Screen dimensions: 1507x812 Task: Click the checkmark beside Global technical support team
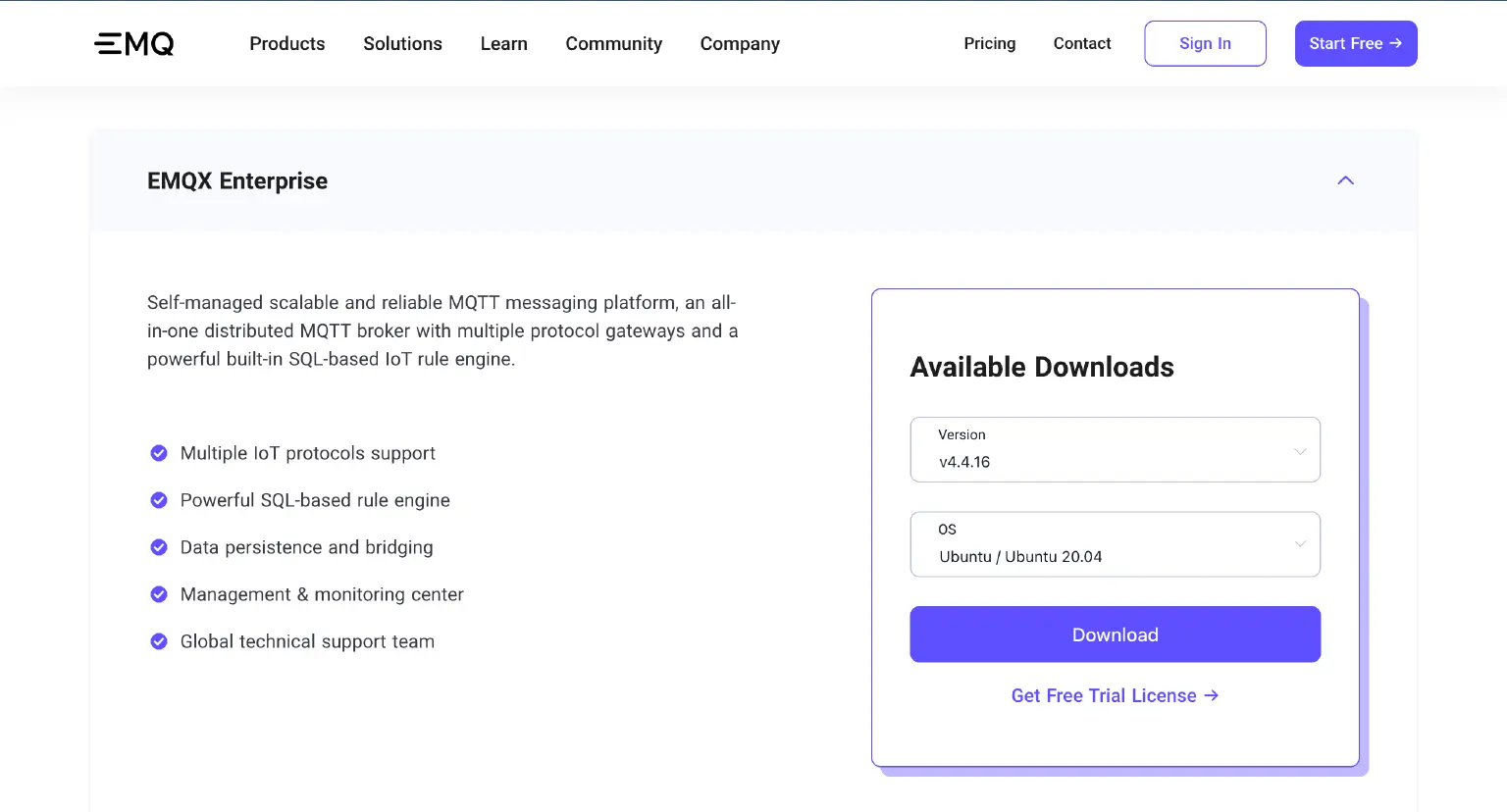159,641
